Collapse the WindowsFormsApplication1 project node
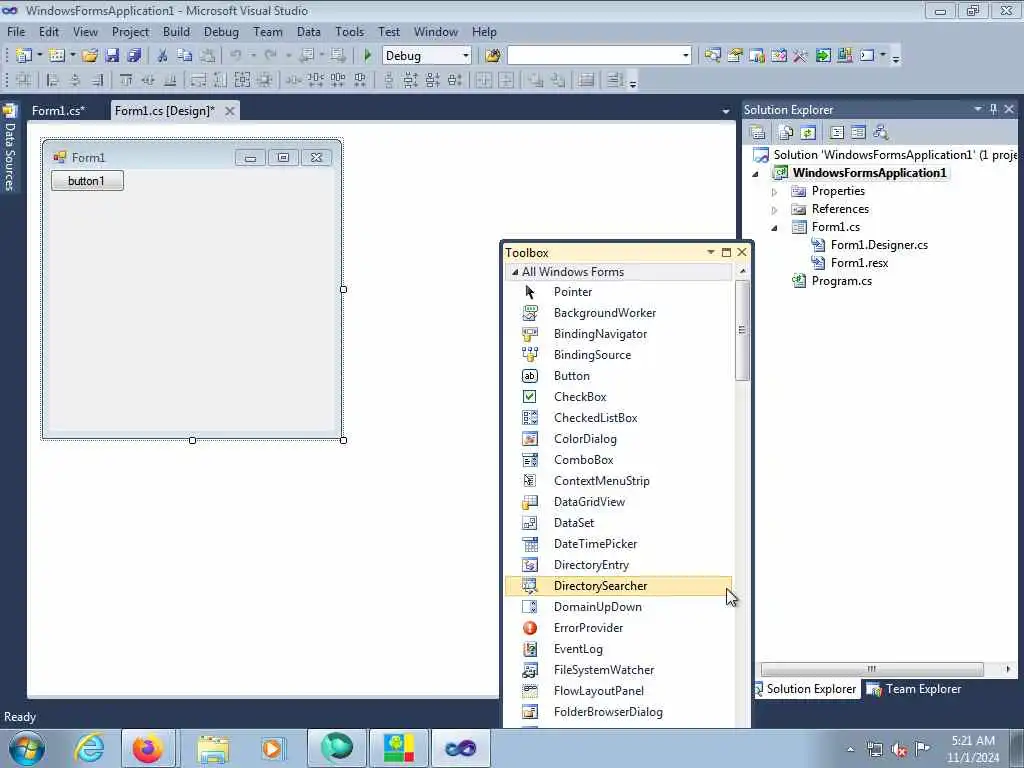The height and width of the screenshot is (768, 1024). [756, 174]
